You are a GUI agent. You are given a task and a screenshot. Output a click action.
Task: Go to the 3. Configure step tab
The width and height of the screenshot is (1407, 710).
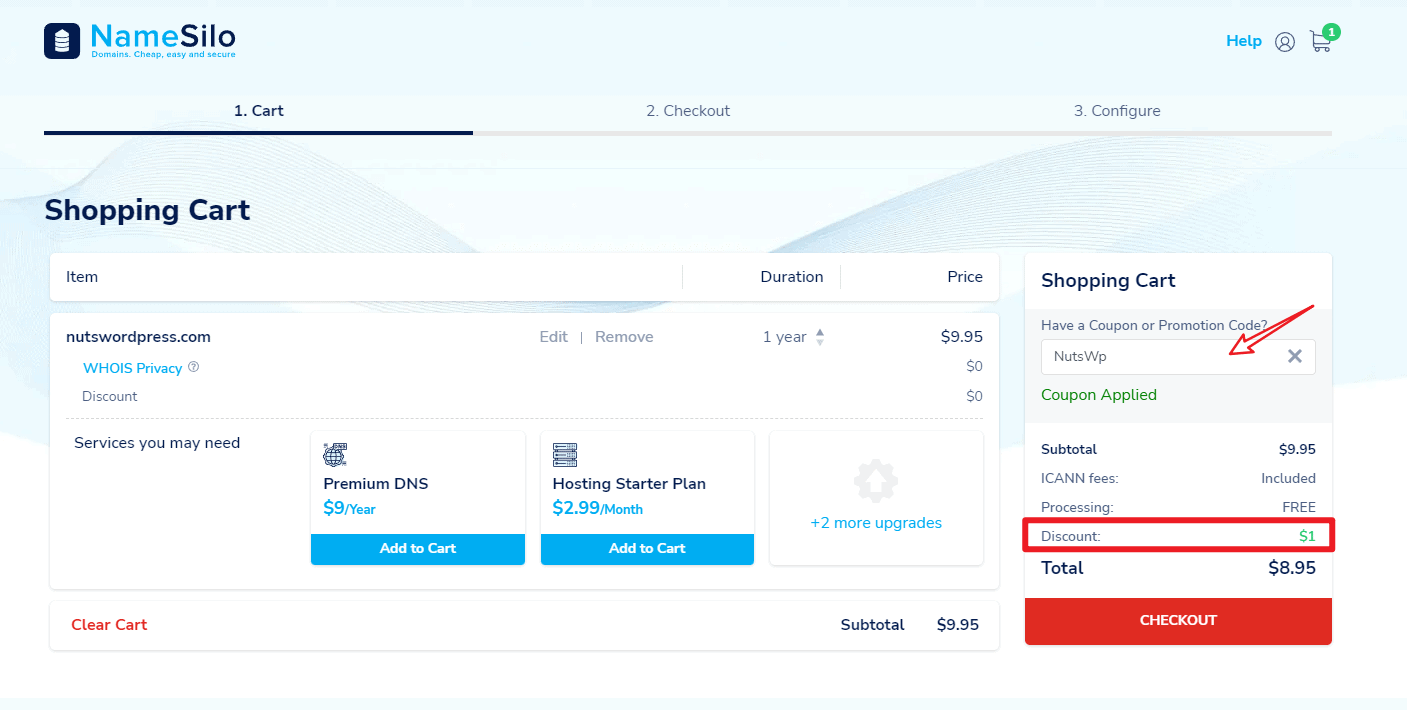coord(1117,111)
